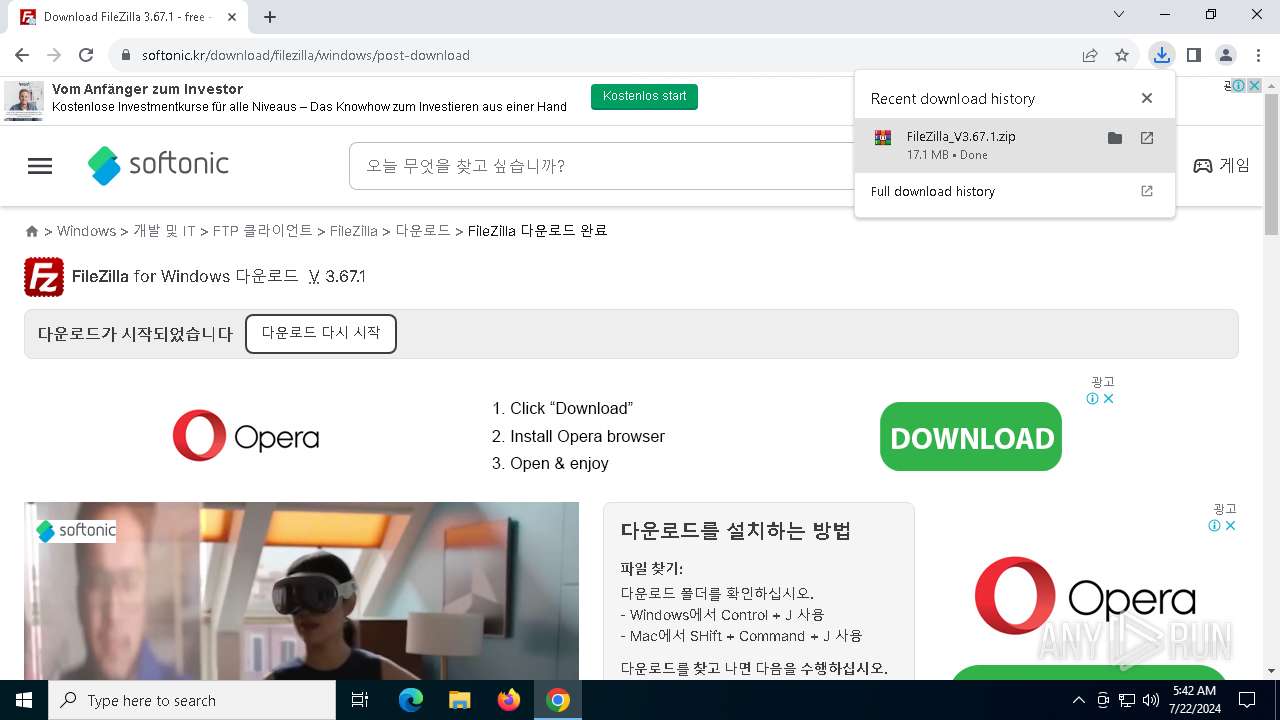Viewport: 1280px width, 720px height.
Task: Click the page scrollbar down arrow
Action: [x=1271, y=671]
